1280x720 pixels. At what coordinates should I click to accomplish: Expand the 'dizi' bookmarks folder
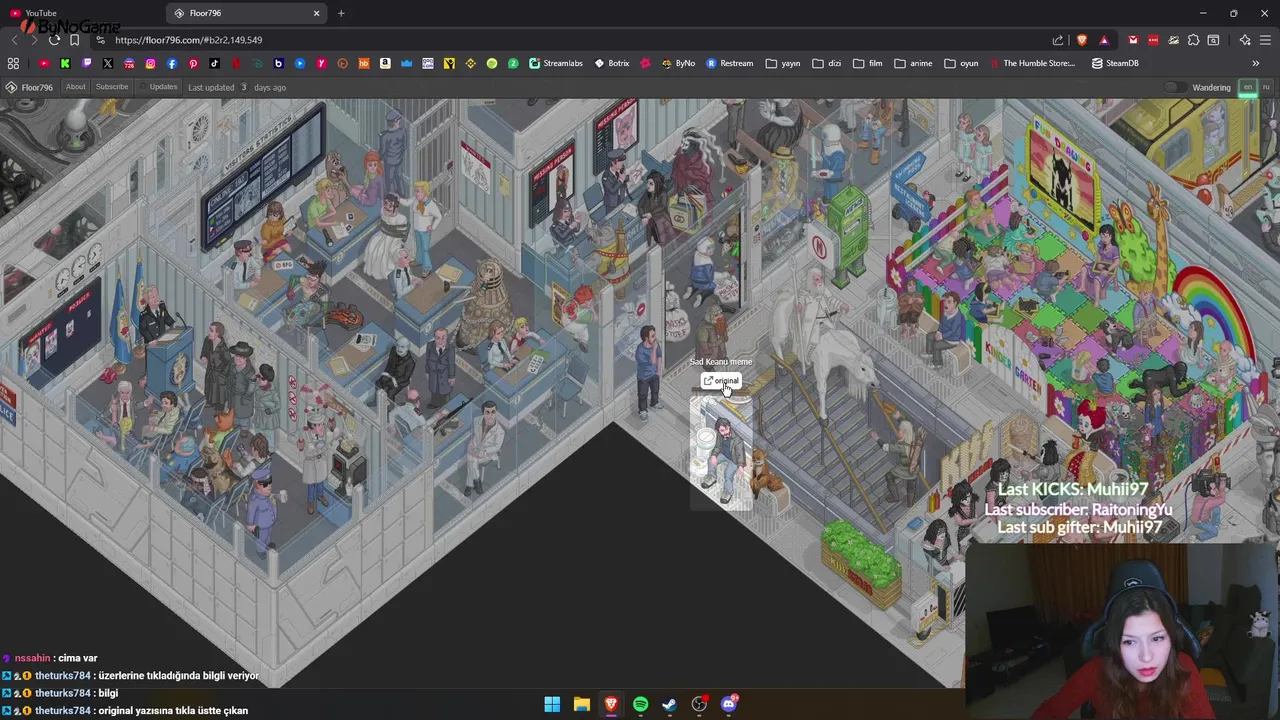pyautogui.click(x=827, y=63)
